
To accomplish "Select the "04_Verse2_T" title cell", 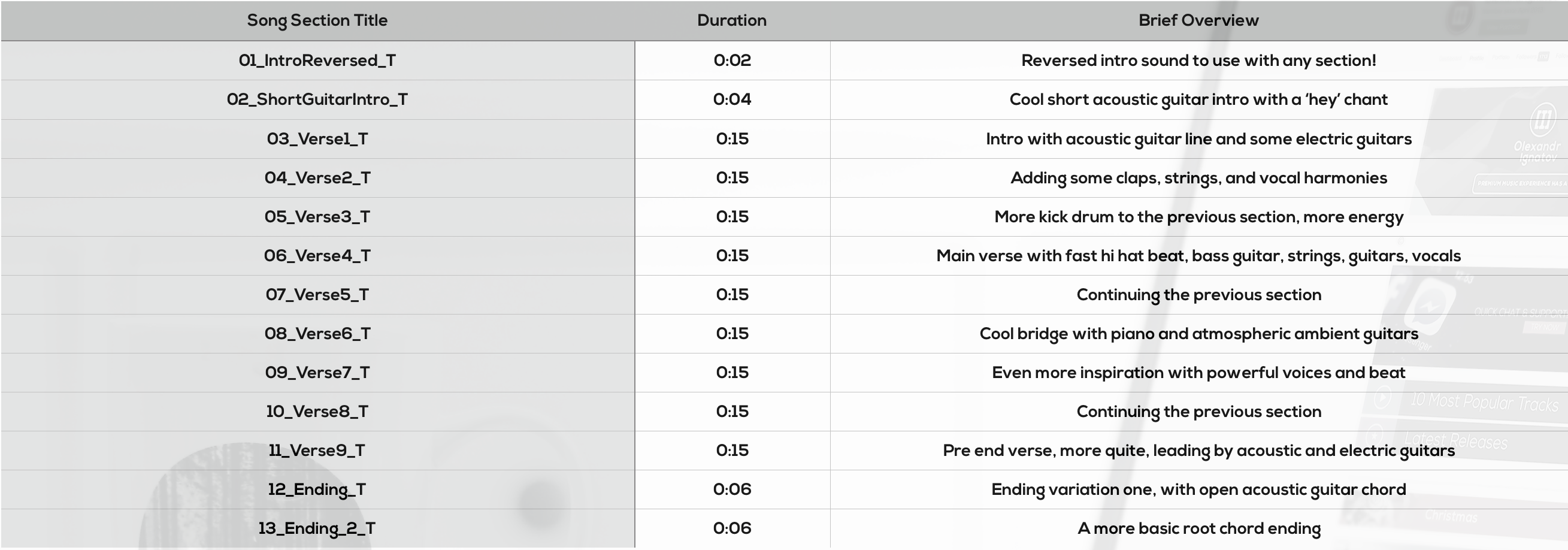I will coord(317,178).
